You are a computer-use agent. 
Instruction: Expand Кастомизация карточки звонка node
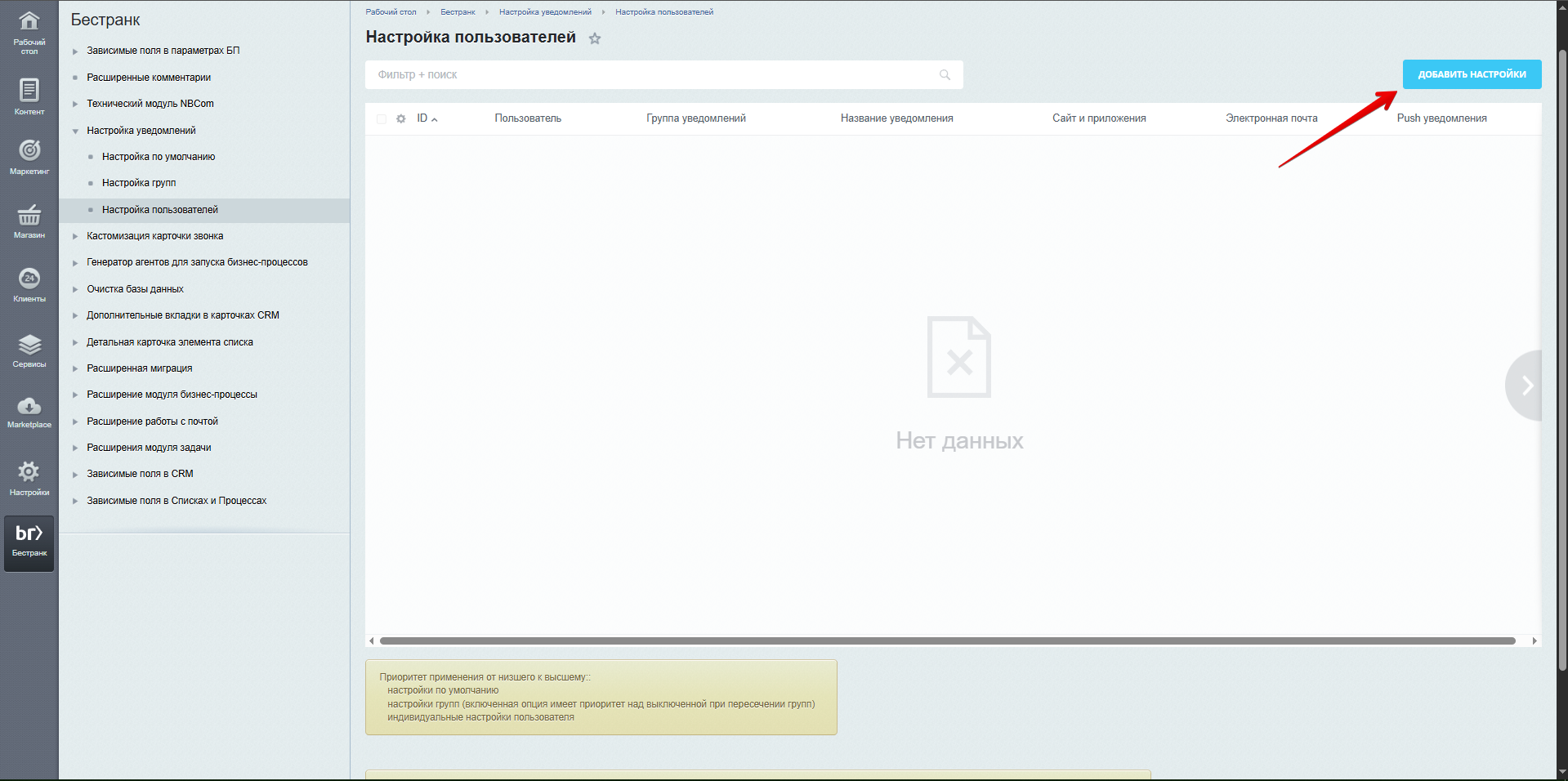pos(75,237)
